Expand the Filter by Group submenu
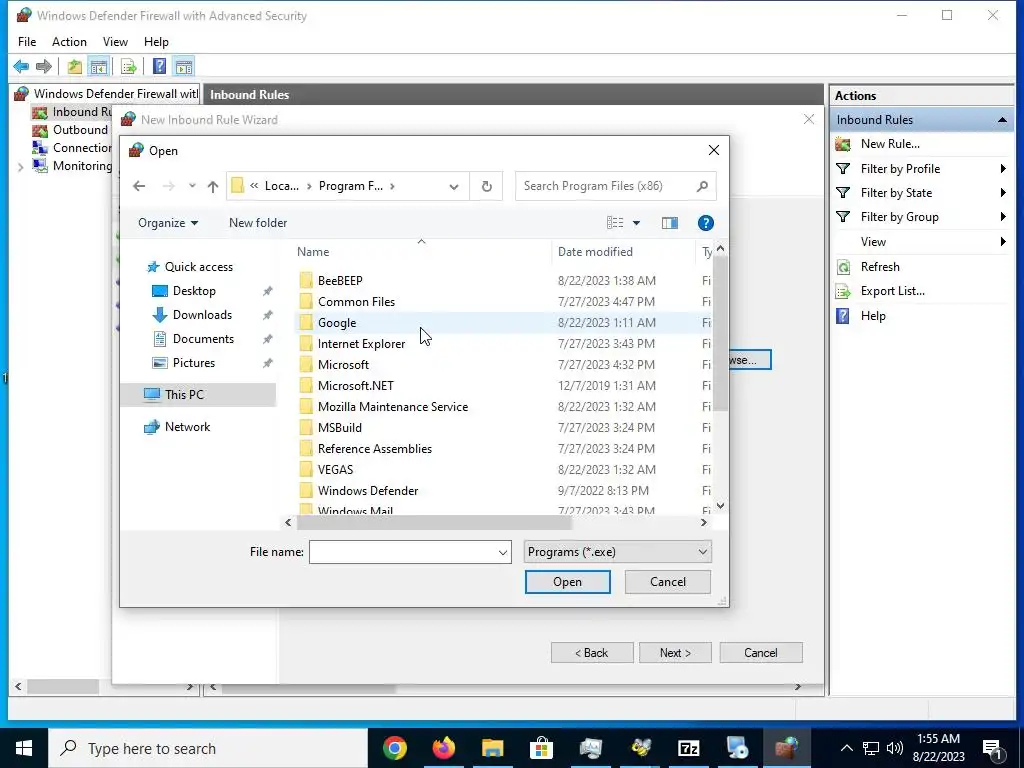This screenshot has height=768, width=1024. pyautogui.click(x=1002, y=217)
